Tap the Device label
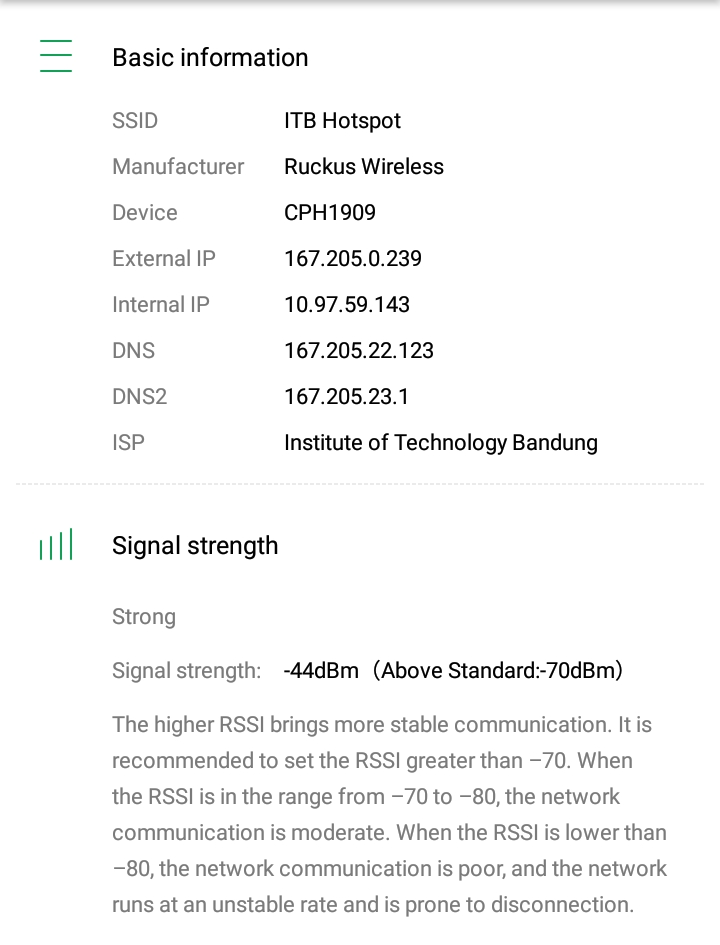 point(145,213)
